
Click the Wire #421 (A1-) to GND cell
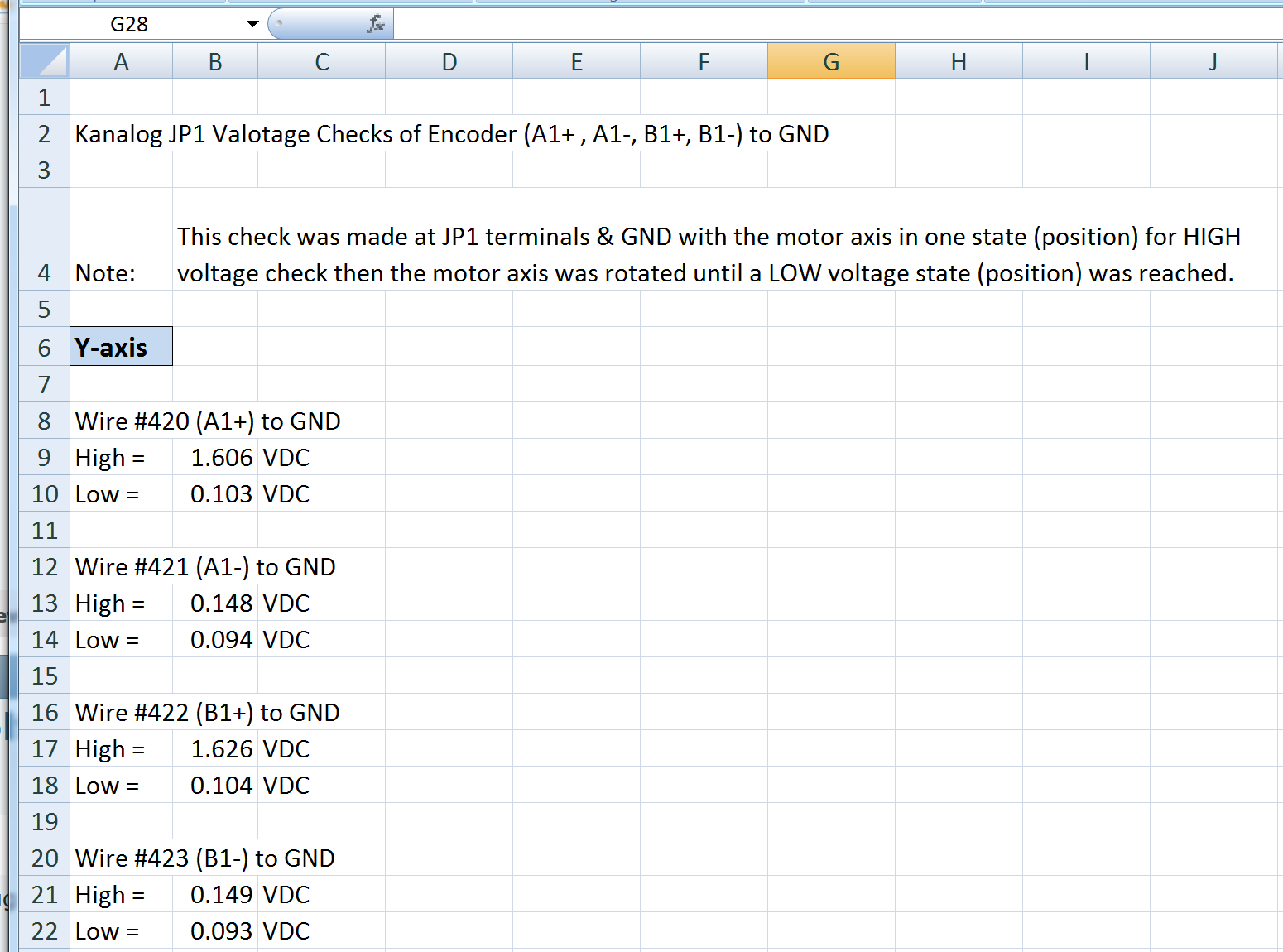pyautogui.click(x=121, y=567)
